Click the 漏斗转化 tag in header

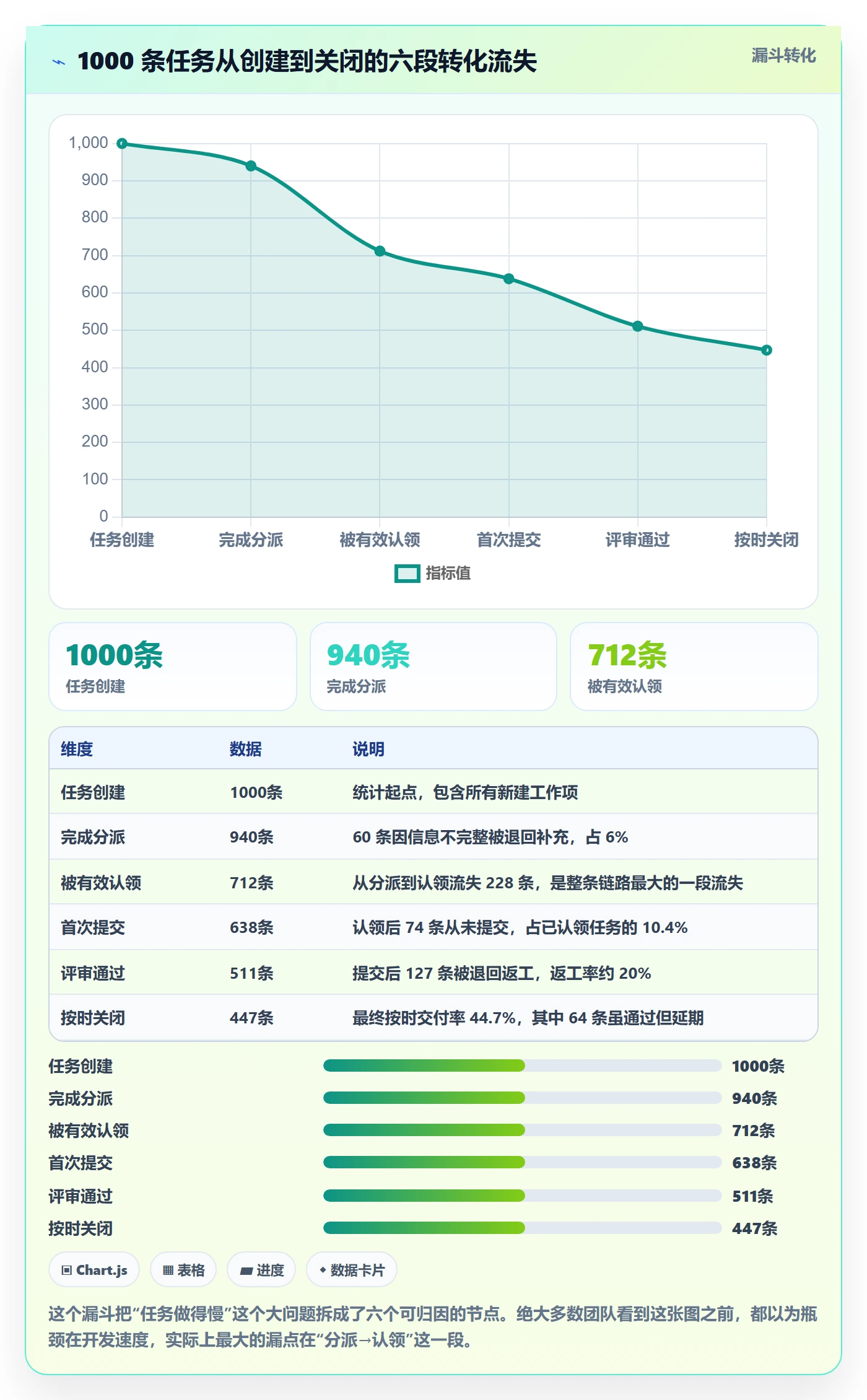click(783, 56)
